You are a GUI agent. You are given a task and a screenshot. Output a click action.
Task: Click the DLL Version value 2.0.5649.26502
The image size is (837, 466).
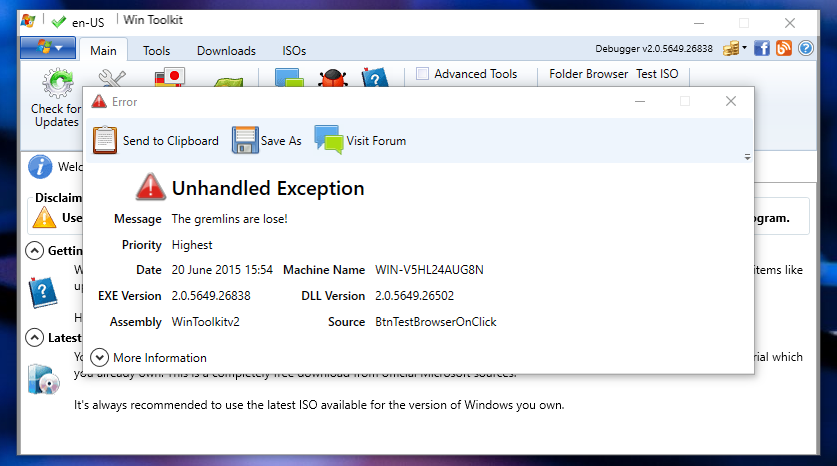[414, 296]
